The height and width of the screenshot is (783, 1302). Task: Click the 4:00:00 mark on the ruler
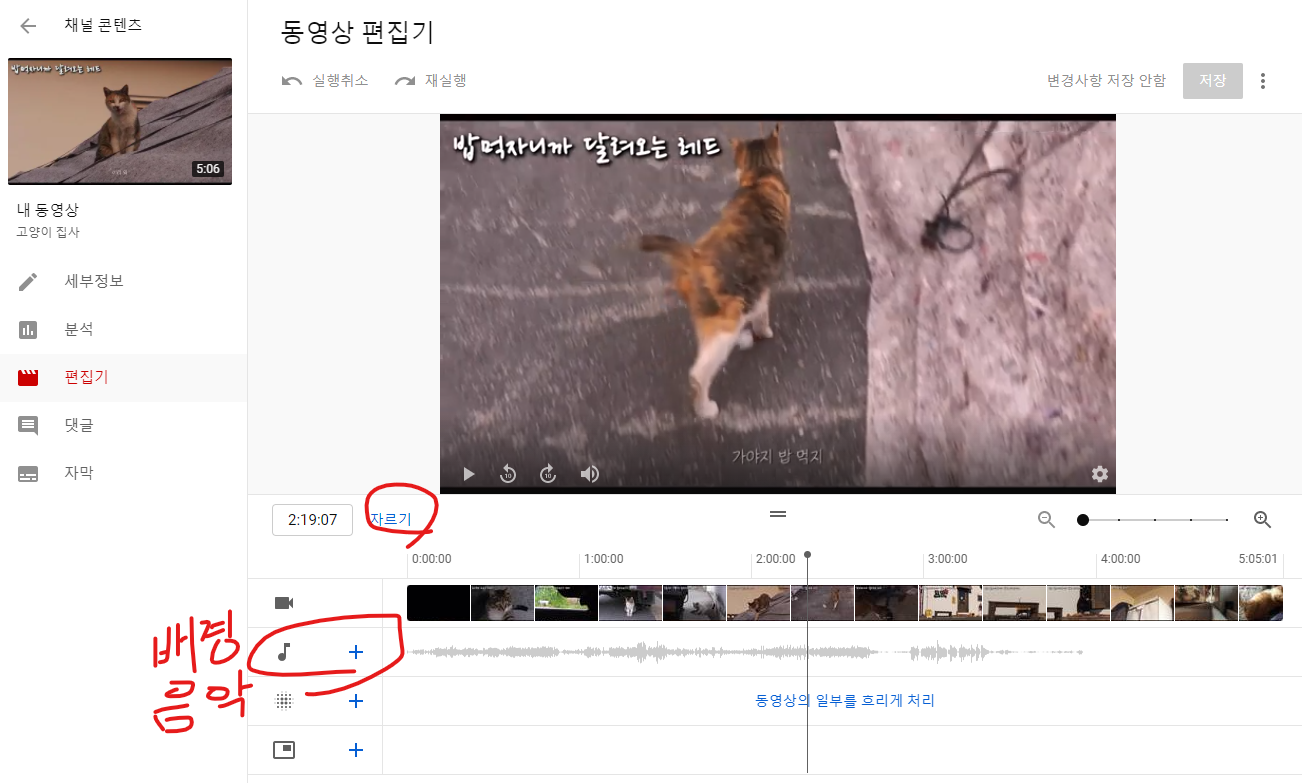1120,559
